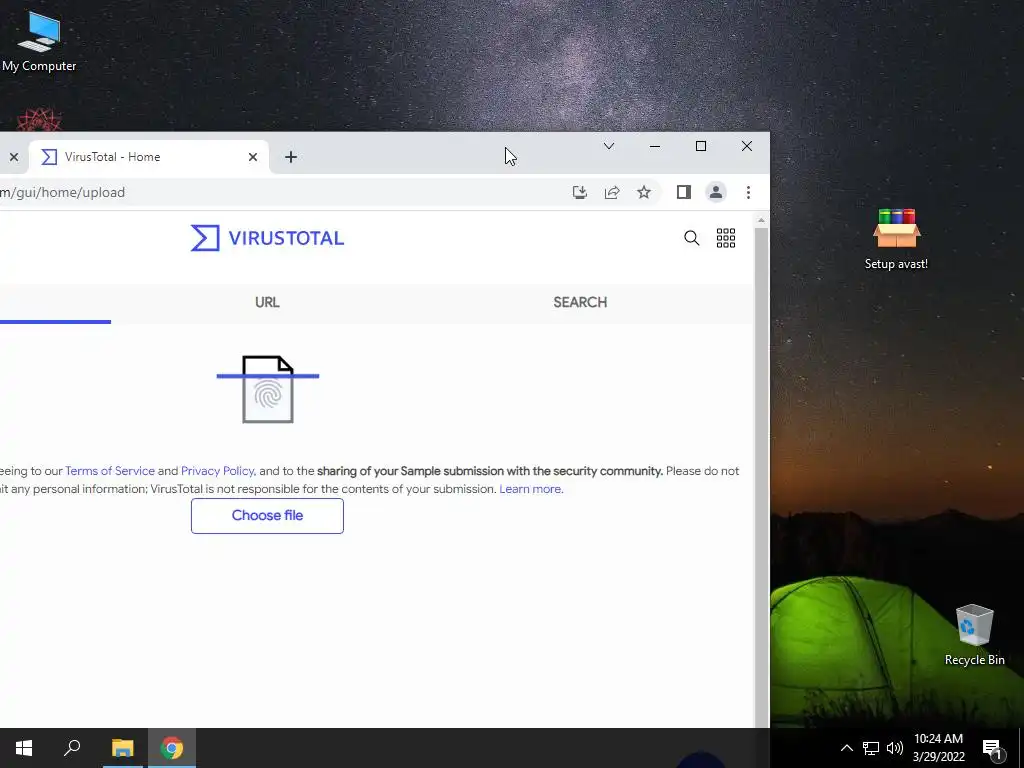Open volume speaker tray icon
1024x768 pixels.
point(895,748)
